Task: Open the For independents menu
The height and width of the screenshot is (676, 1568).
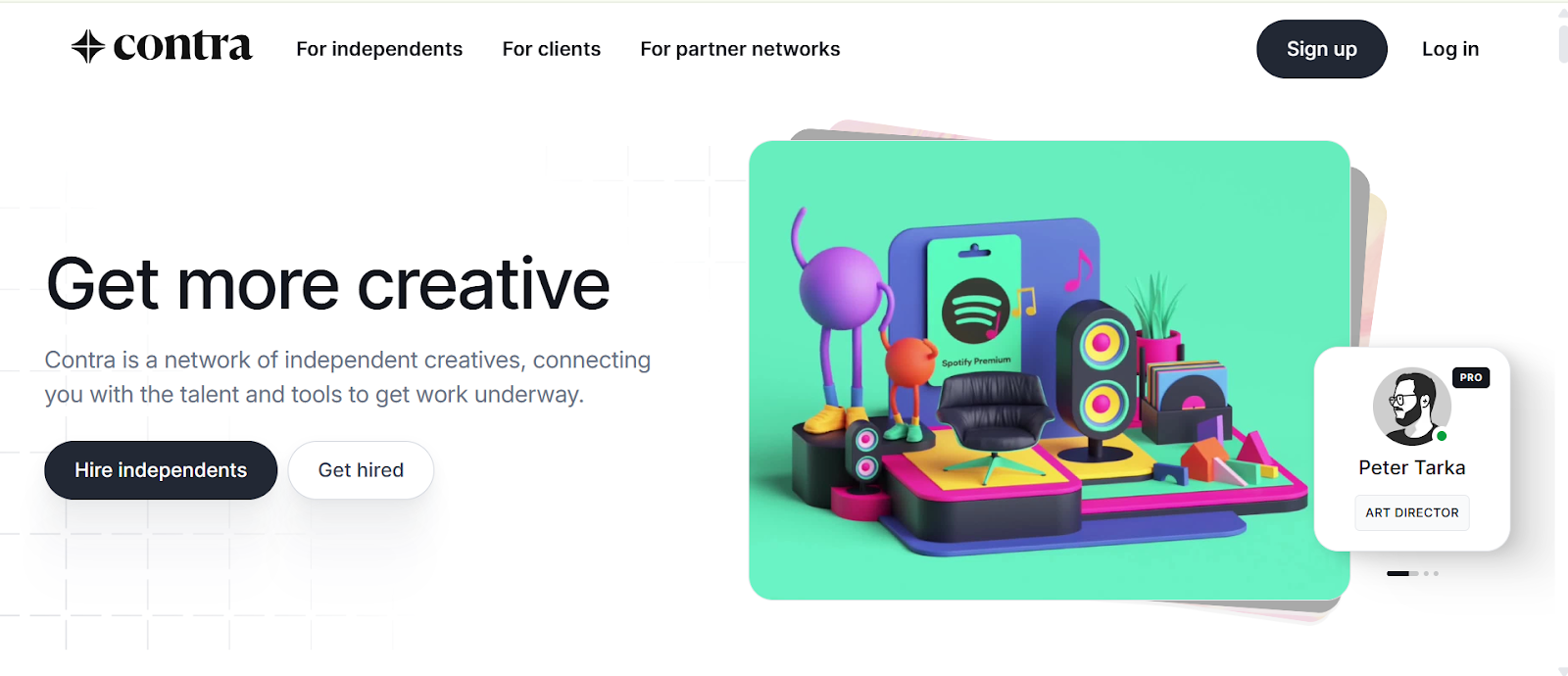Action: [x=379, y=49]
